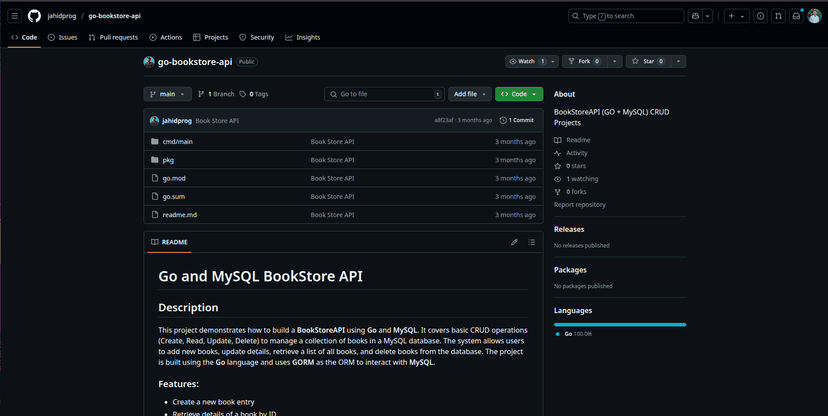This screenshot has width=828, height=416.
Task: Open the README outline list icon
Action: (x=531, y=242)
